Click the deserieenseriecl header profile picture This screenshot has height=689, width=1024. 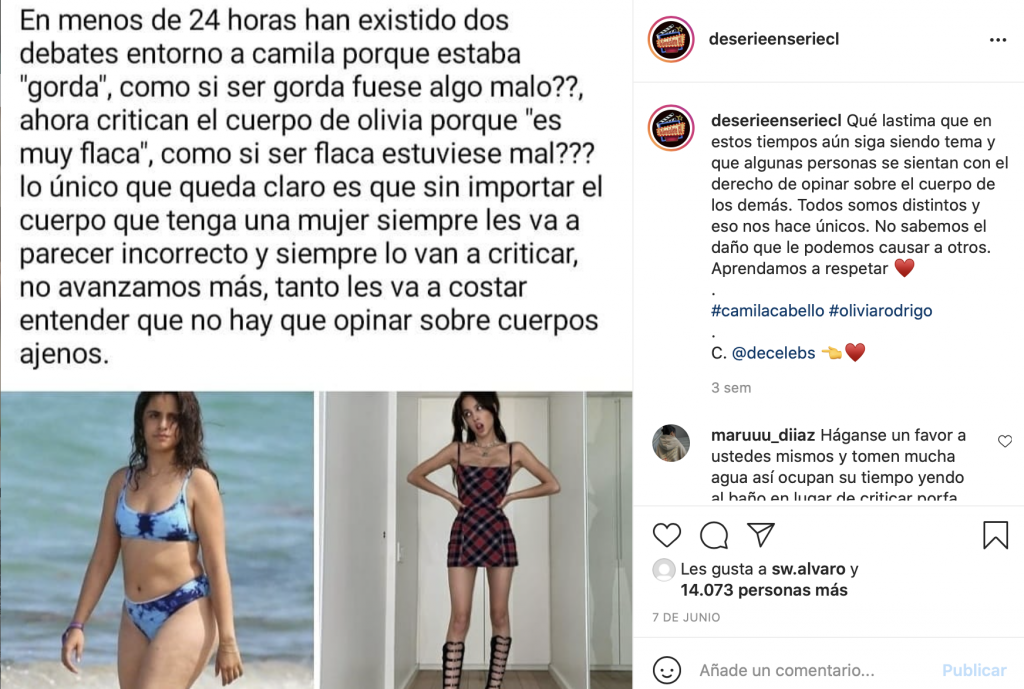pos(671,40)
